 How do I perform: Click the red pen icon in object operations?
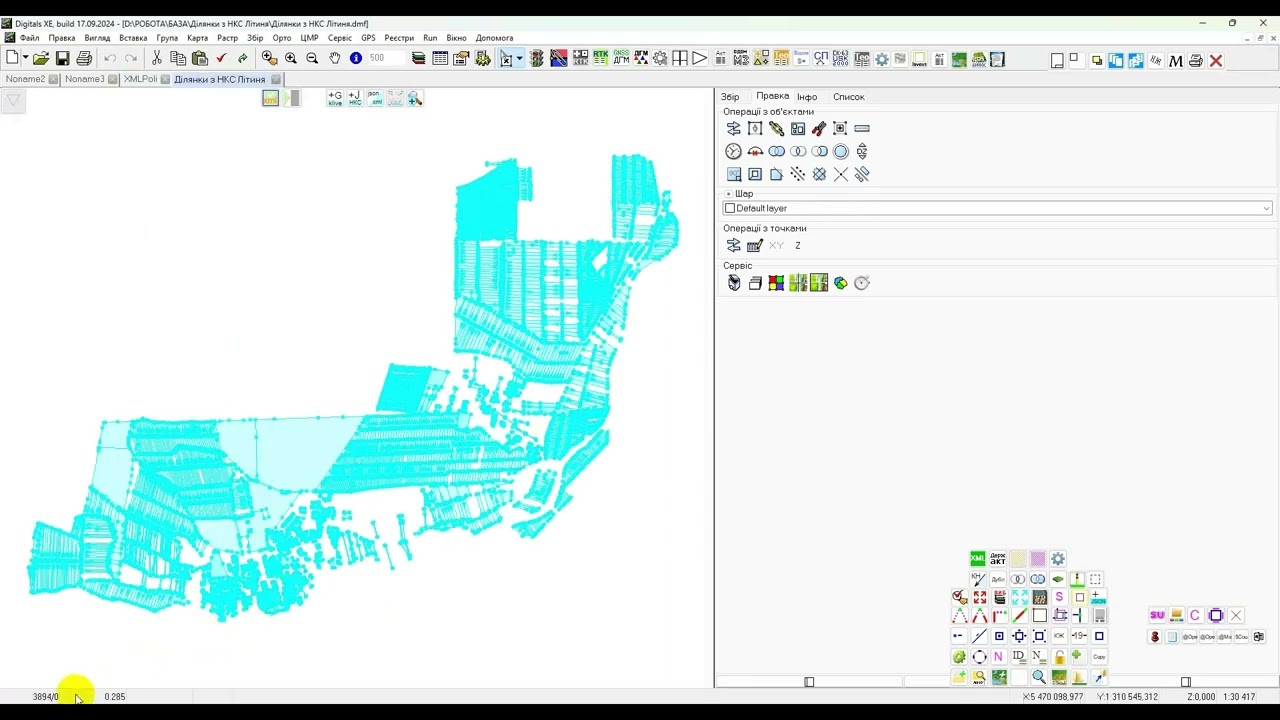819,128
